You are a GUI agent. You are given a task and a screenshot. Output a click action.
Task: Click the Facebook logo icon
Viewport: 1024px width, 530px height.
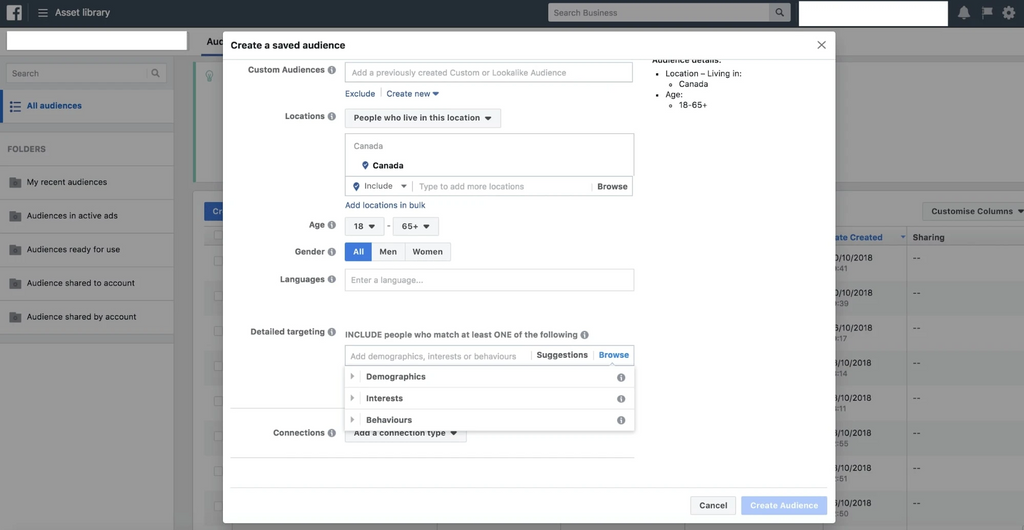[x=14, y=13]
